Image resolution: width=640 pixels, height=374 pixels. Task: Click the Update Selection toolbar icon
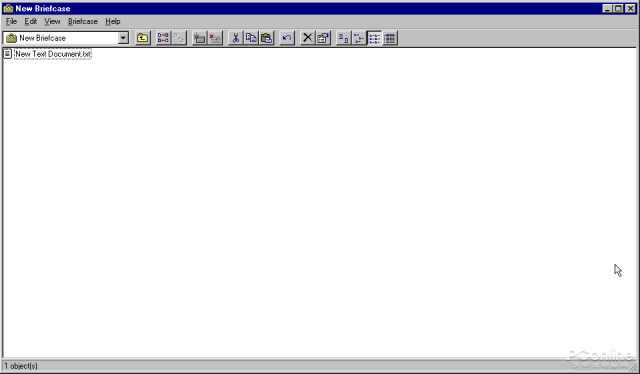[215, 38]
